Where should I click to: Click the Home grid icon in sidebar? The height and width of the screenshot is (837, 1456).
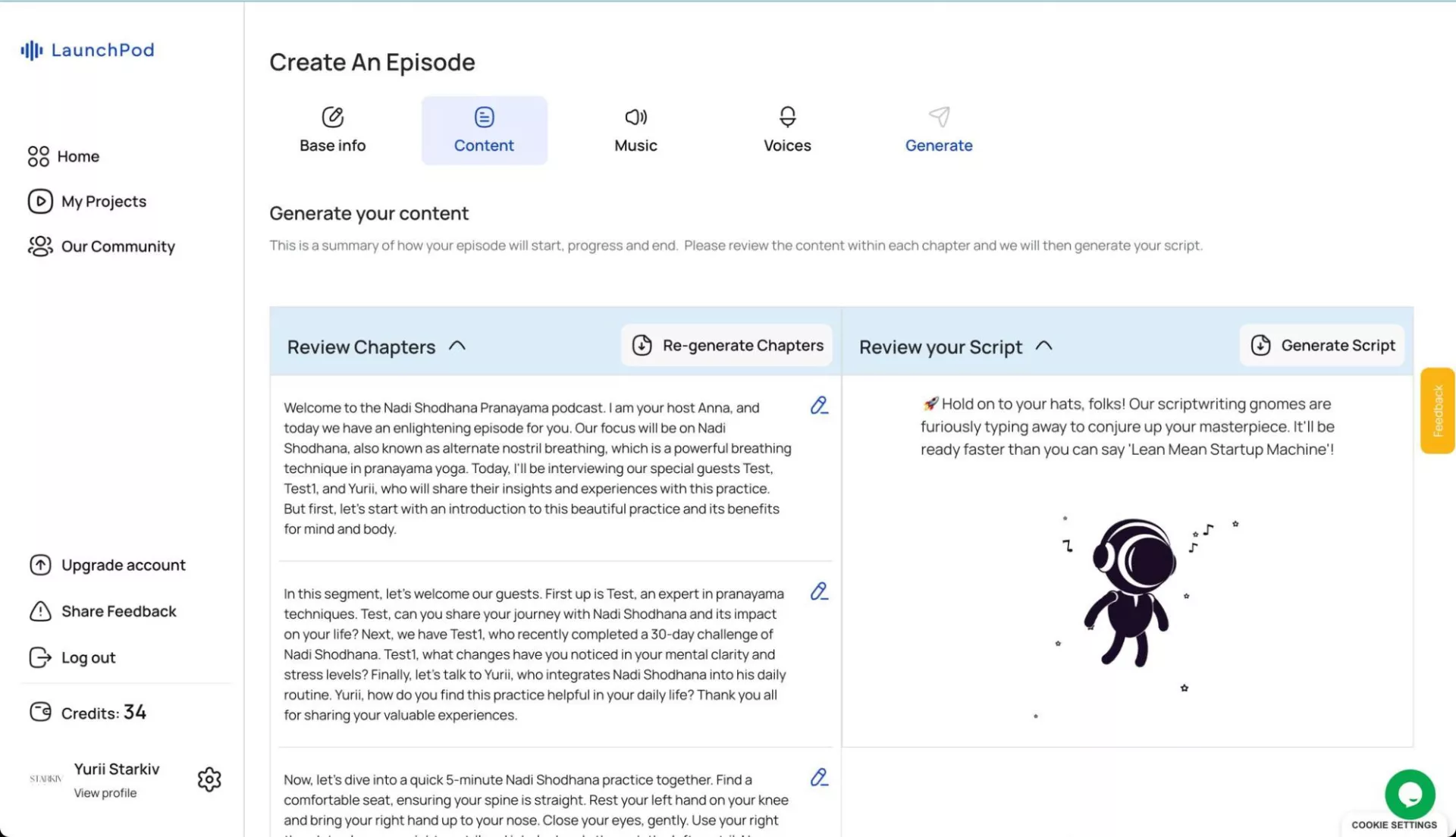[x=39, y=156]
